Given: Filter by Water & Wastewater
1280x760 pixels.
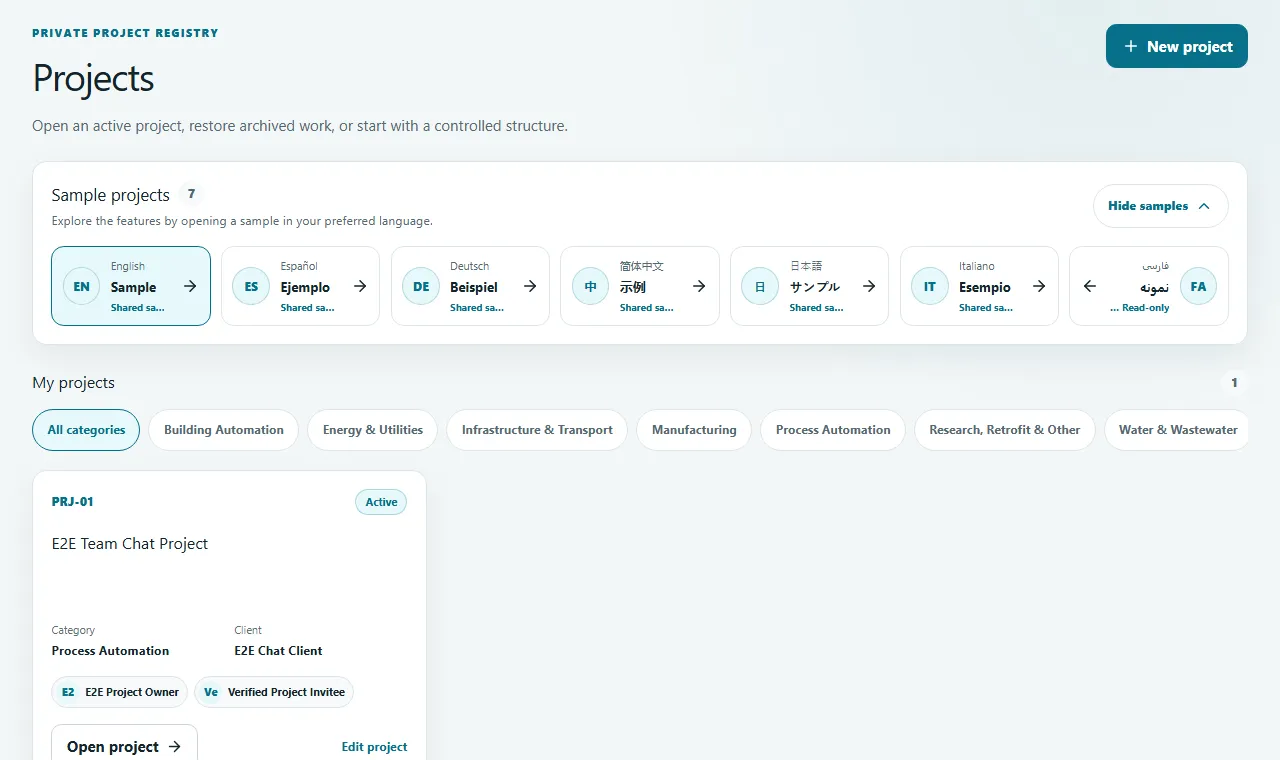Looking at the screenshot, I should tap(1178, 430).
